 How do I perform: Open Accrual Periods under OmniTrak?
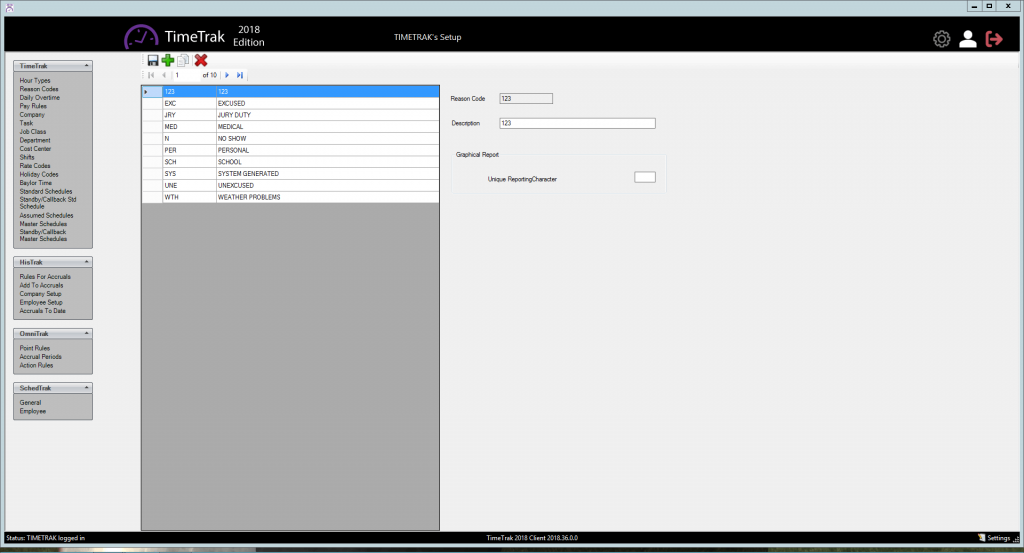click(40, 356)
